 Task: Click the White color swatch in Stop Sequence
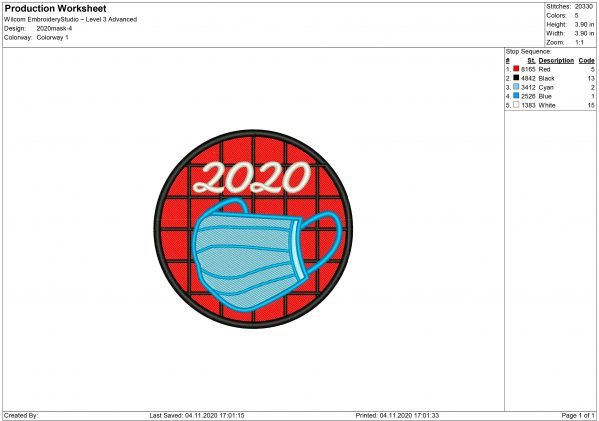pyautogui.click(x=516, y=105)
